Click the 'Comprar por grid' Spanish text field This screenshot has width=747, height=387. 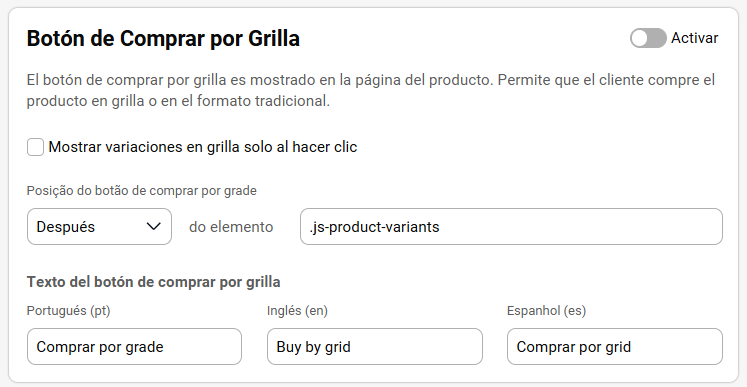tap(615, 346)
